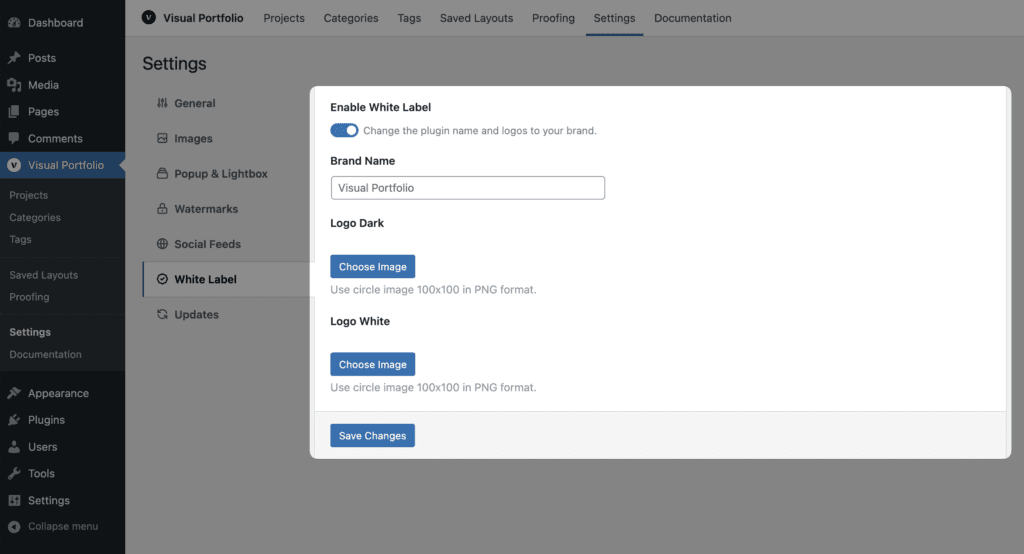The image size is (1024, 554).
Task: Click the Social Feeds globe icon
Action: click(x=162, y=244)
